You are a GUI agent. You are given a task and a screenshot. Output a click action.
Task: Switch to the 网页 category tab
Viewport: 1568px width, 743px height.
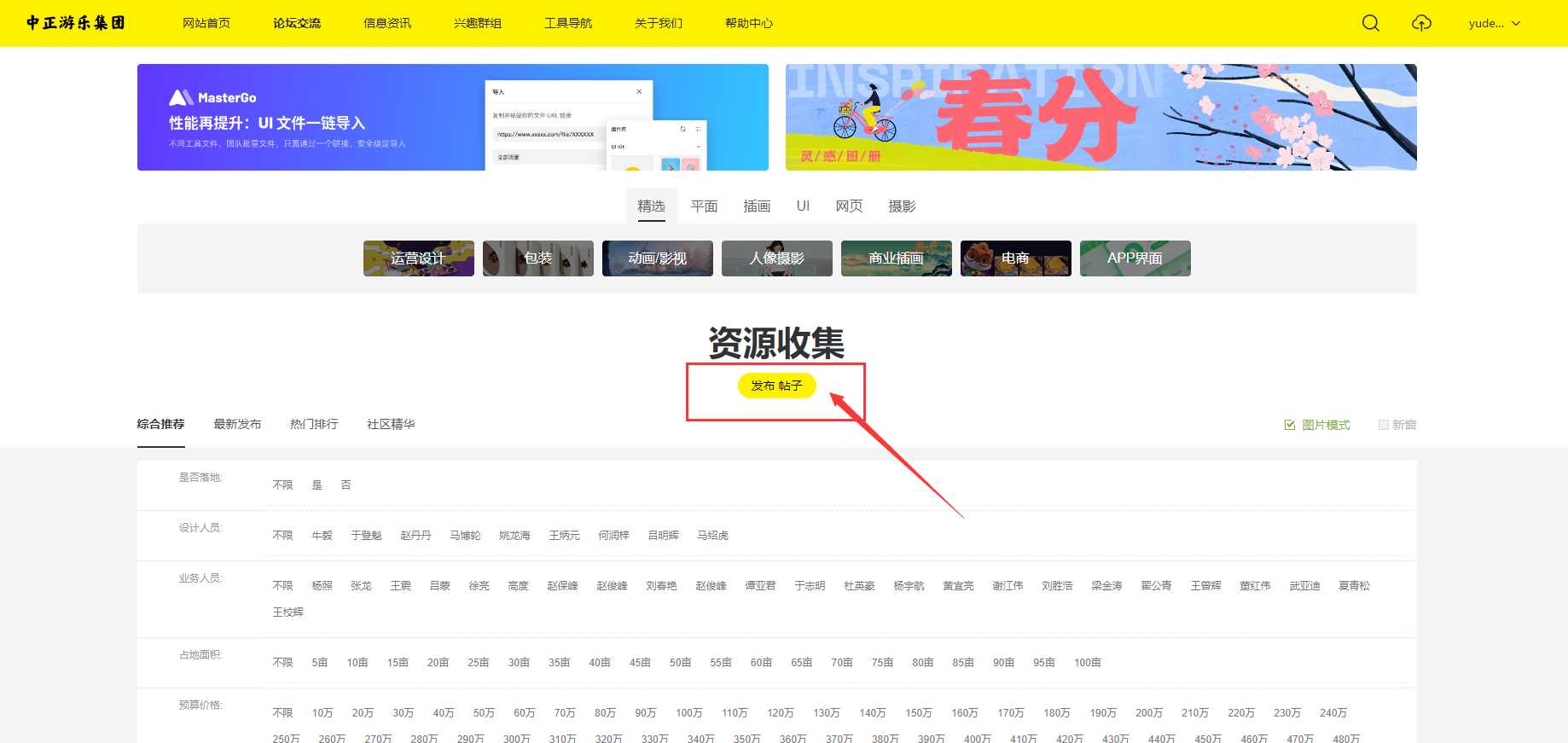[849, 206]
